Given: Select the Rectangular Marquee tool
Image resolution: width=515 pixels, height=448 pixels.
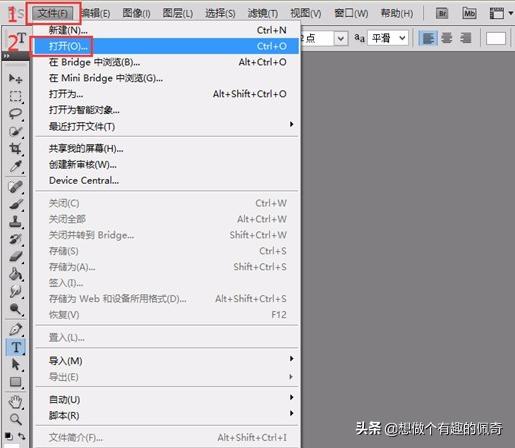Looking at the screenshot, I should [15, 96].
